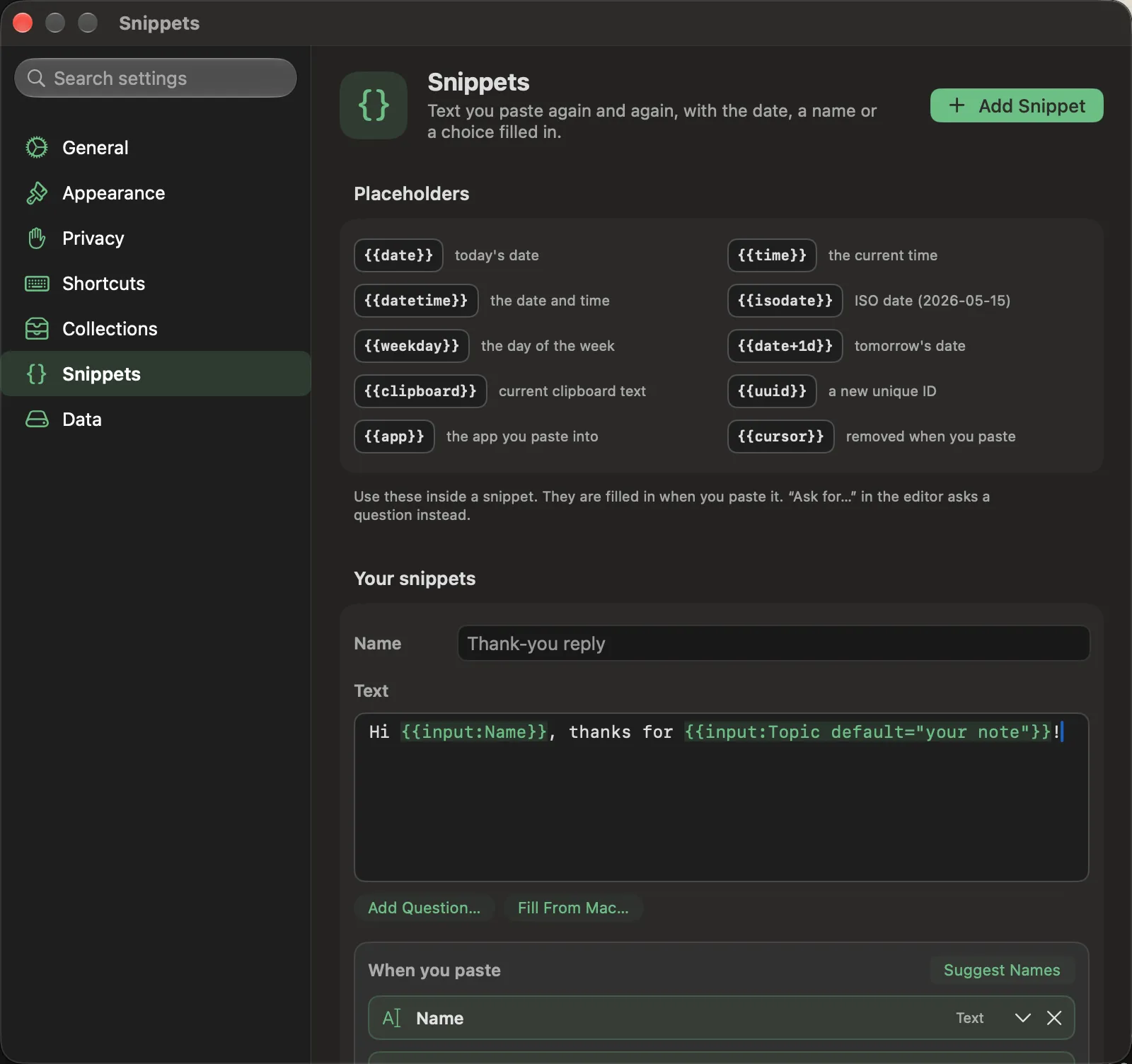Remove the Name question with X
This screenshot has width=1132, height=1064.
tap(1054, 1018)
